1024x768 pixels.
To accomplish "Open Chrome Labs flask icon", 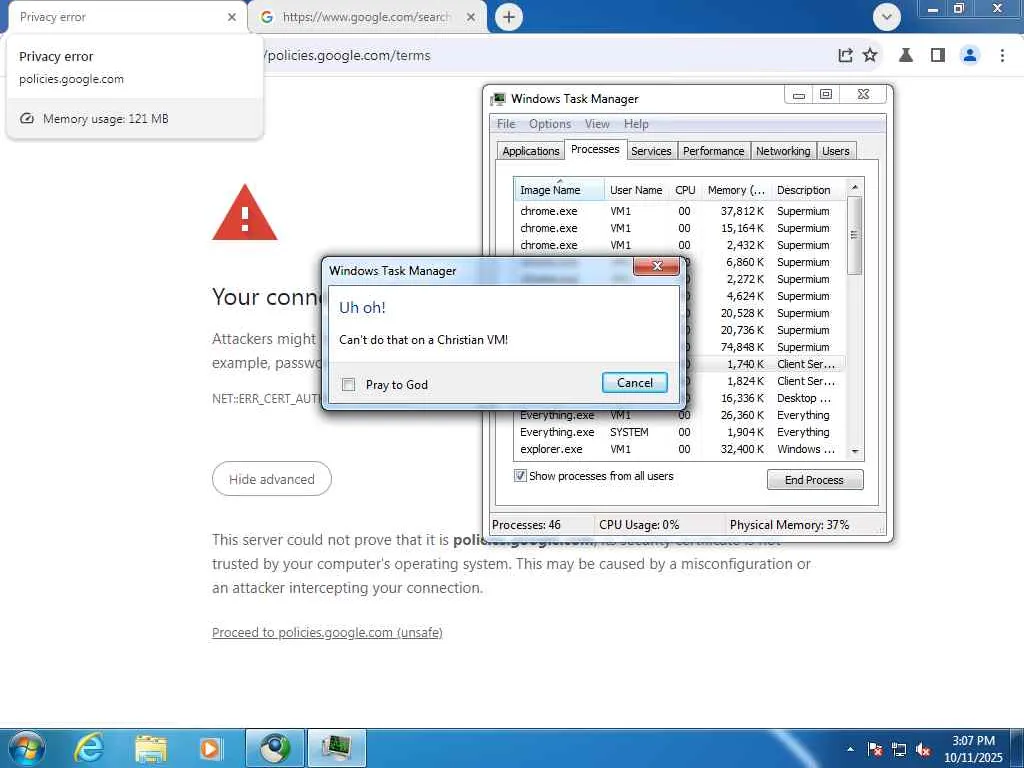I will (x=905, y=56).
